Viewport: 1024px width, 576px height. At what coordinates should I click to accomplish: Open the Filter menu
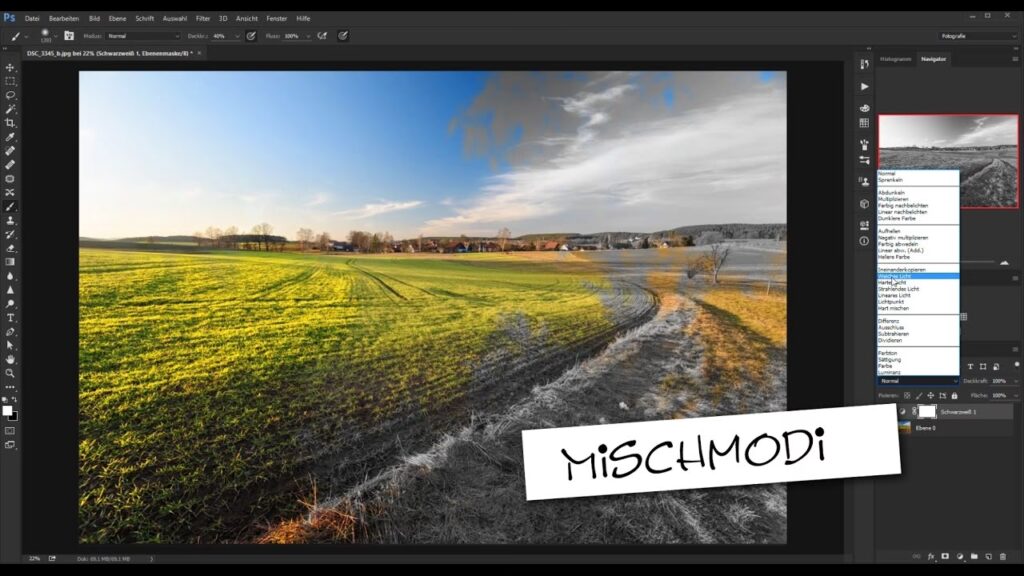[203, 18]
